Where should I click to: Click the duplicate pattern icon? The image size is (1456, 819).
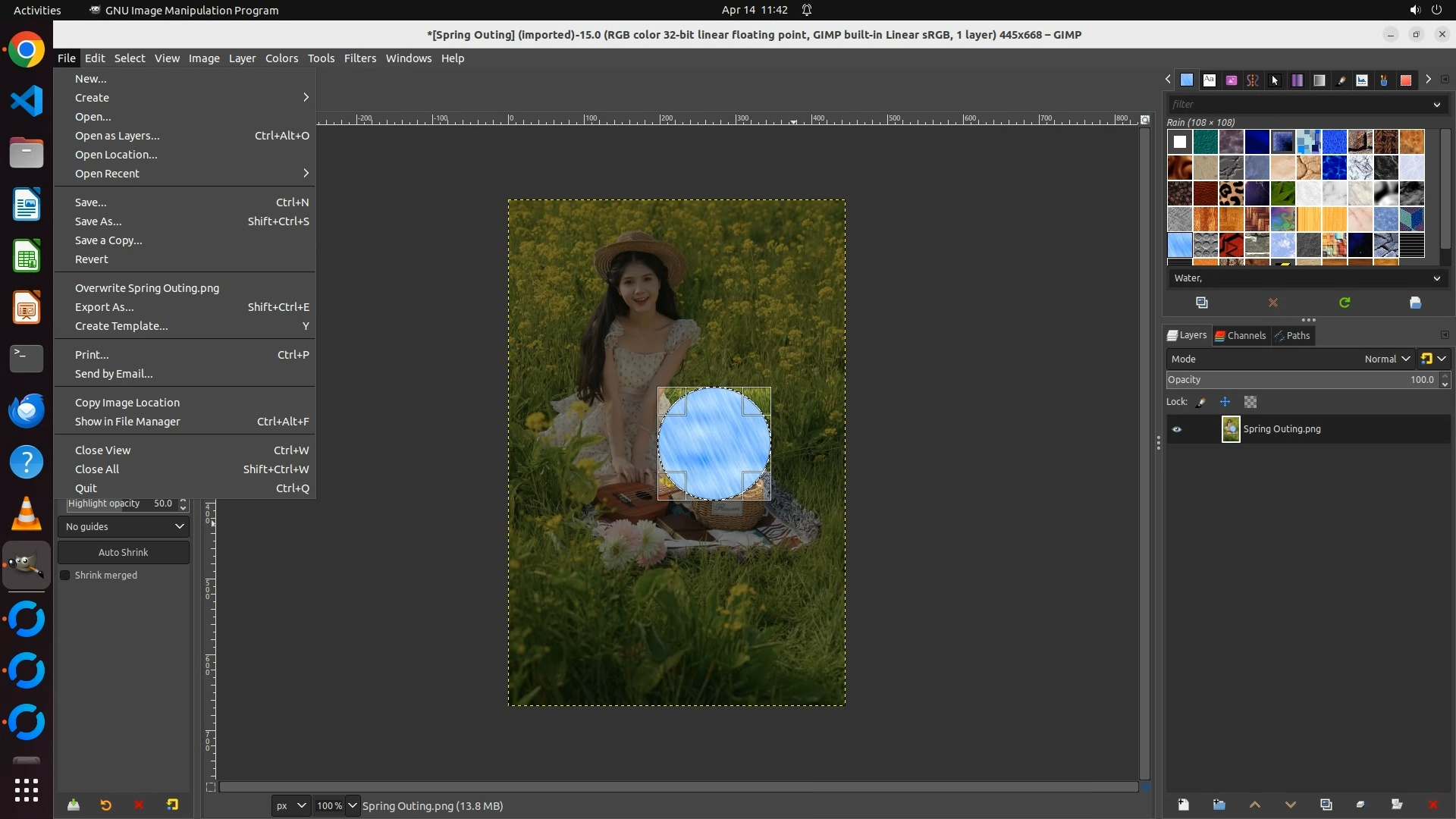(1202, 303)
